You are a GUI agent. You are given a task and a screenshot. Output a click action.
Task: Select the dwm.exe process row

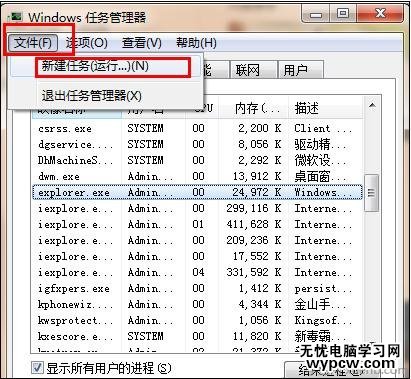(197, 176)
